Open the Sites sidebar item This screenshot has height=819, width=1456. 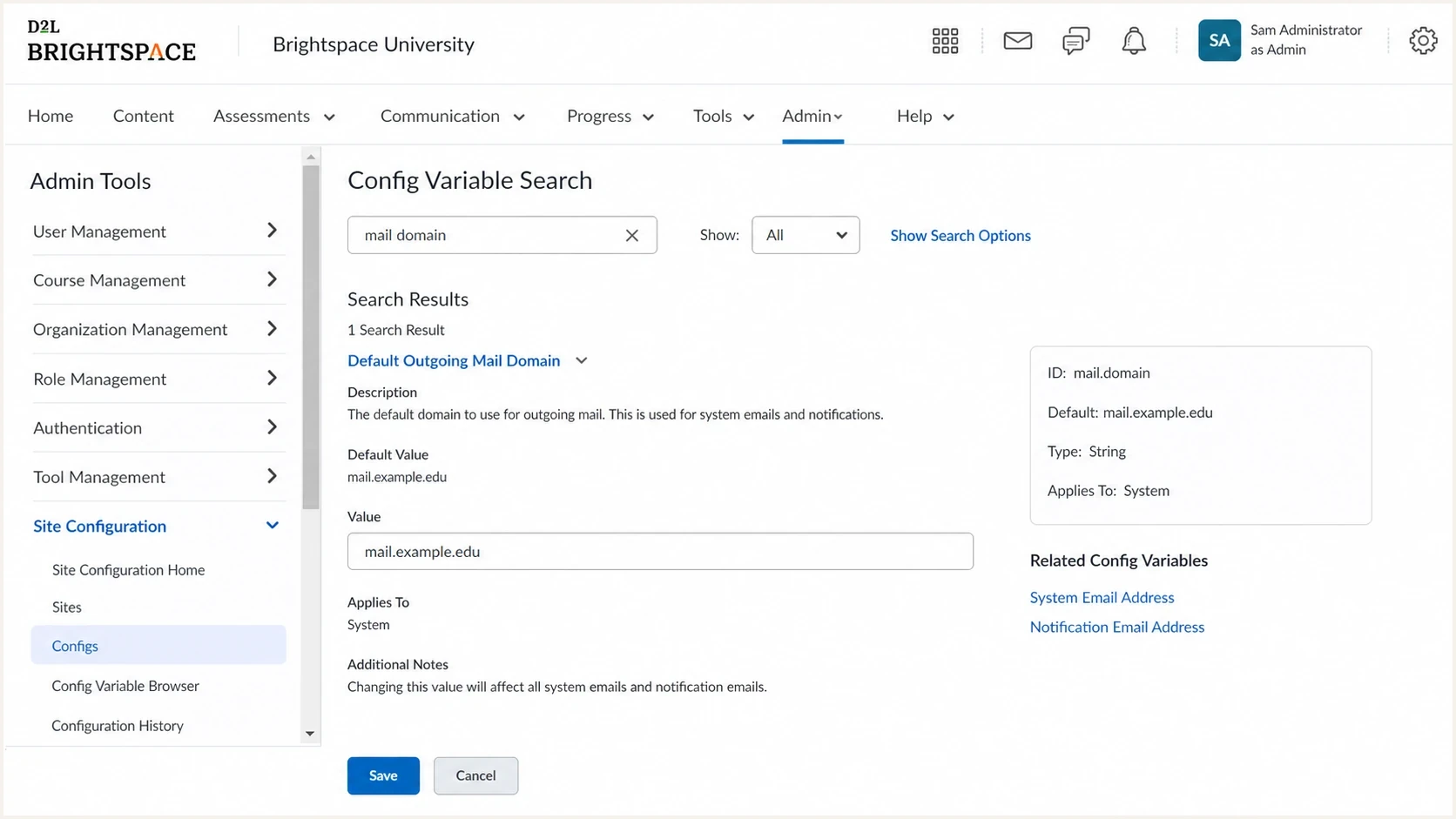(x=67, y=608)
